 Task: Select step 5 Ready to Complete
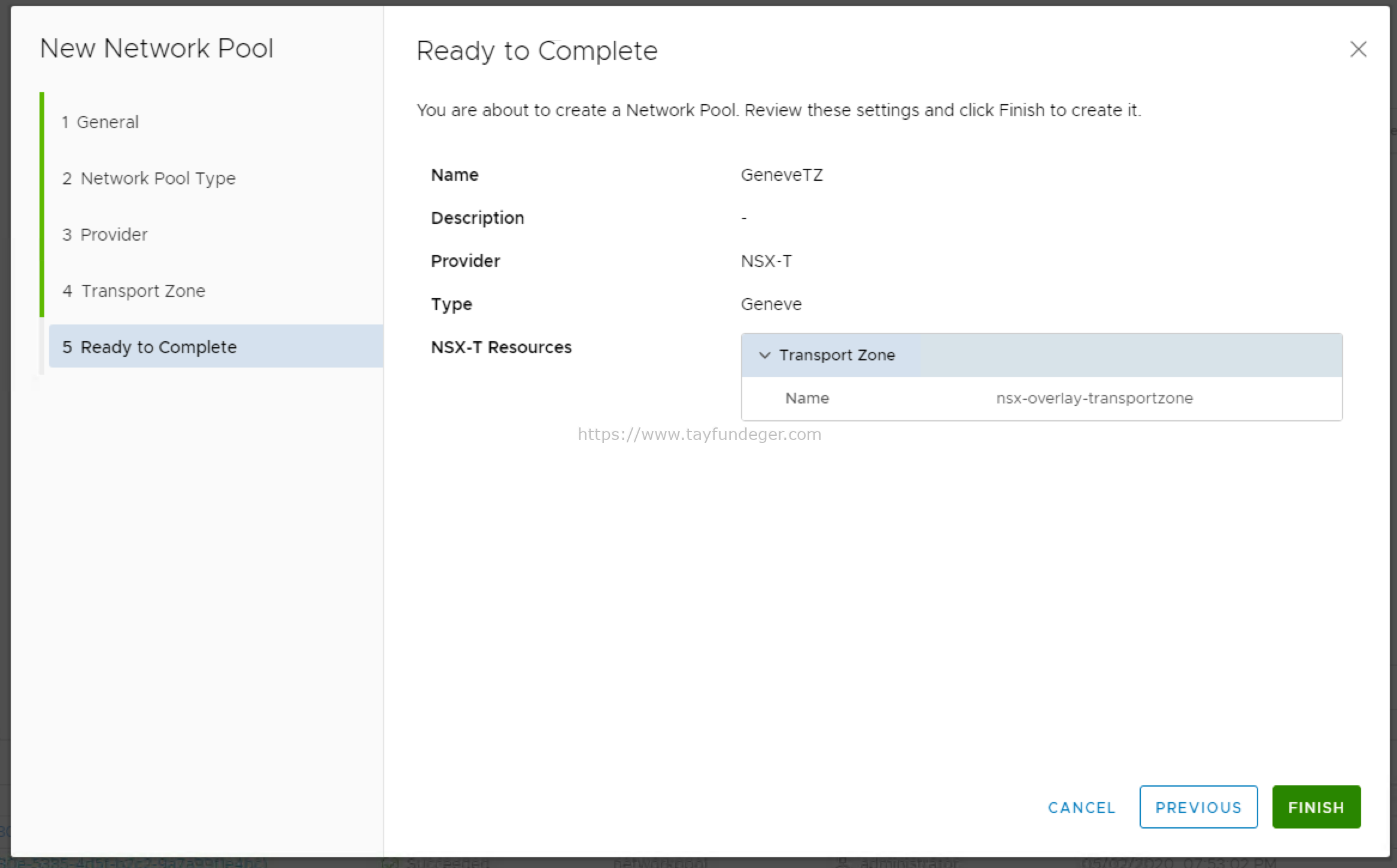click(216, 347)
